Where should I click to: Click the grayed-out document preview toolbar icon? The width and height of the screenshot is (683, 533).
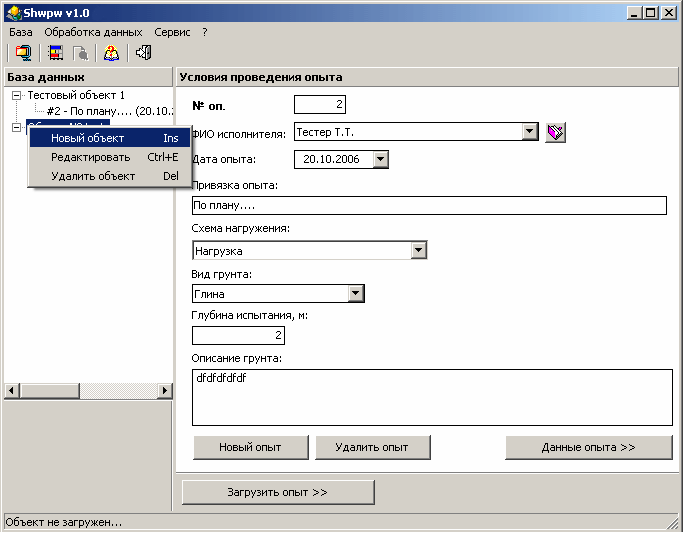(79, 53)
